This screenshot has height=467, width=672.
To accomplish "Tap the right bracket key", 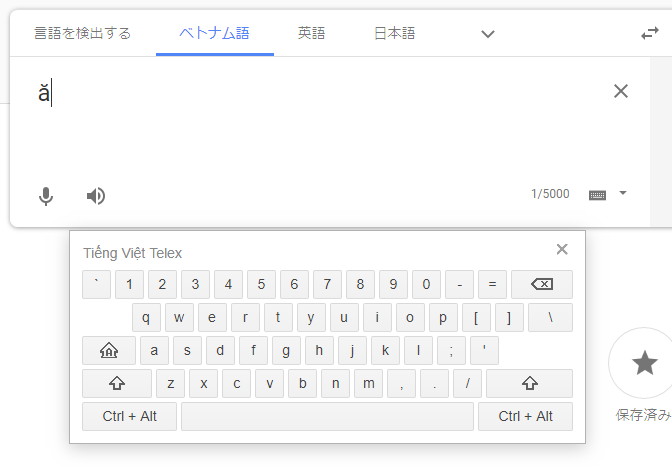I will click(x=509, y=317).
